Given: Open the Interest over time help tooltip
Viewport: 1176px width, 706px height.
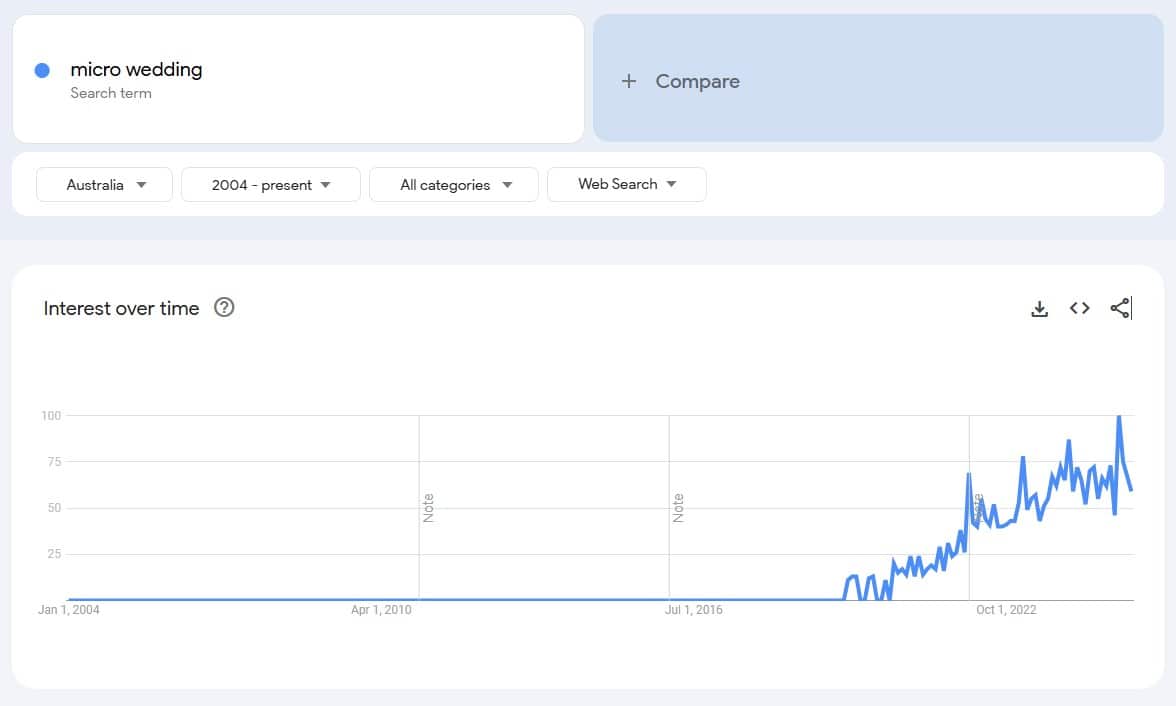Looking at the screenshot, I should point(224,308).
